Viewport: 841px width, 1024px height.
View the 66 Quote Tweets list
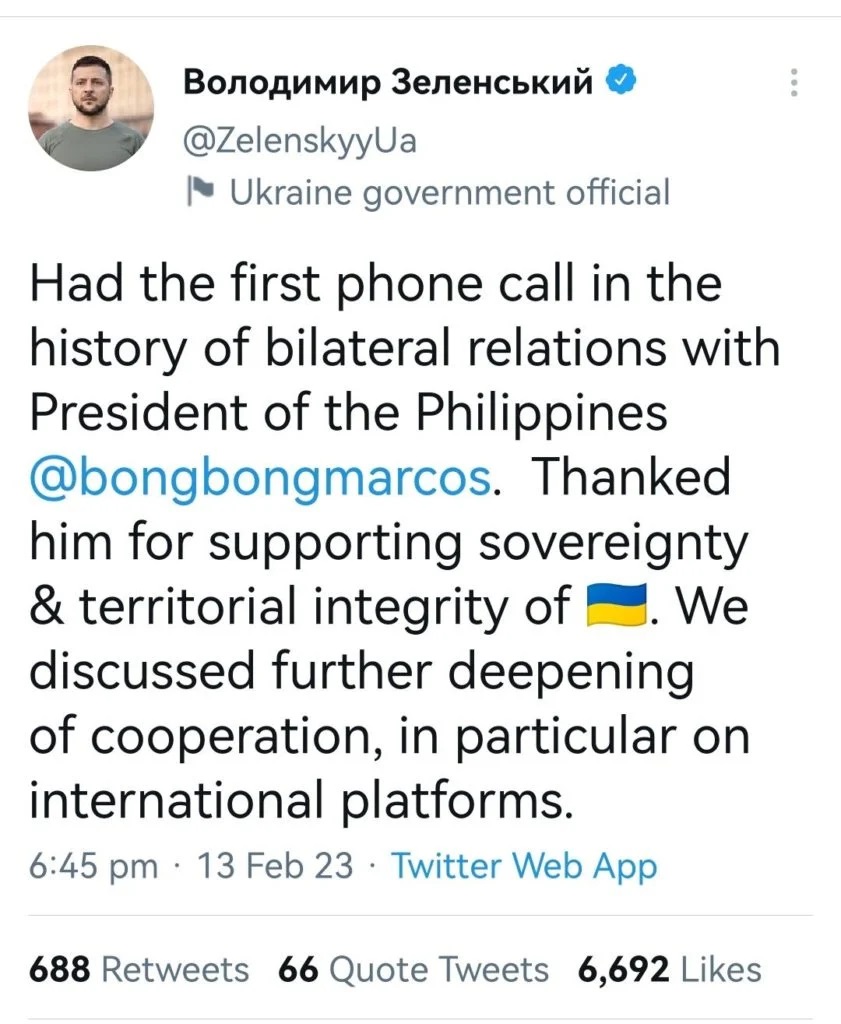[414, 969]
